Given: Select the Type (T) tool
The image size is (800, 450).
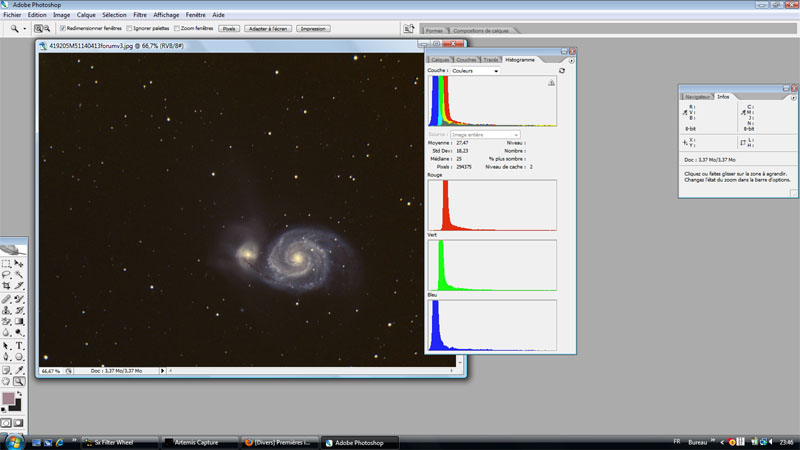Looking at the screenshot, I should 19,345.
